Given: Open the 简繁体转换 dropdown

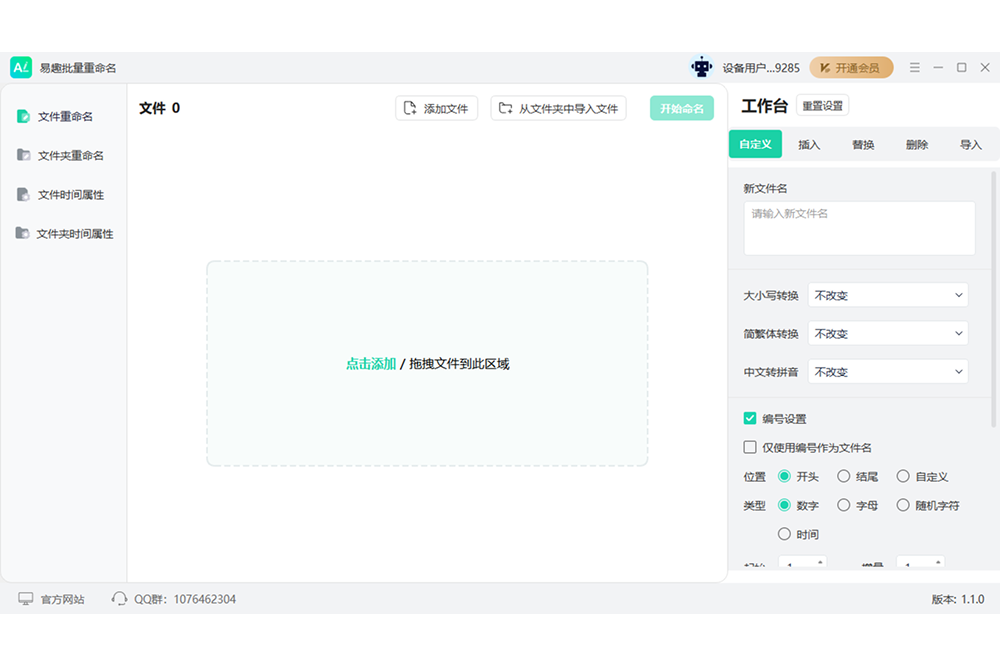Looking at the screenshot, I should [x=887, y=333].
